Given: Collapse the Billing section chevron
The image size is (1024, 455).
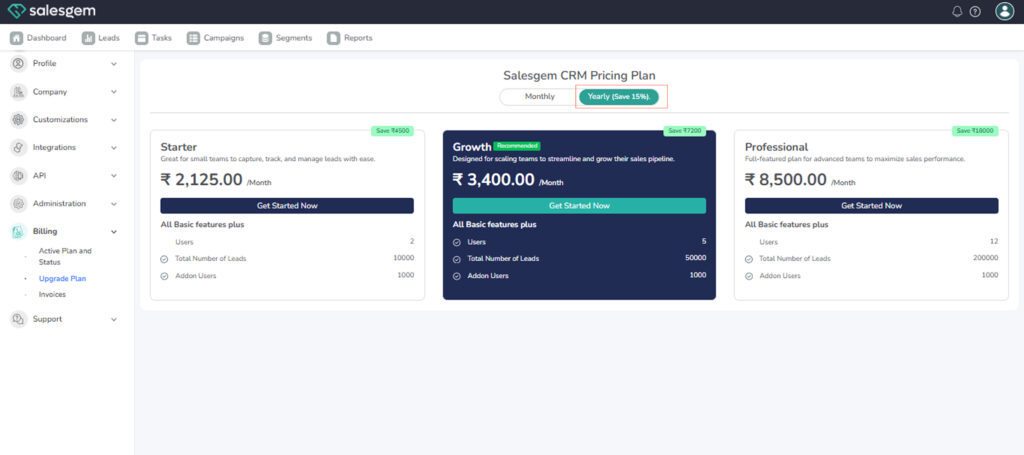Looking at the screenshot, I should 113,232.
